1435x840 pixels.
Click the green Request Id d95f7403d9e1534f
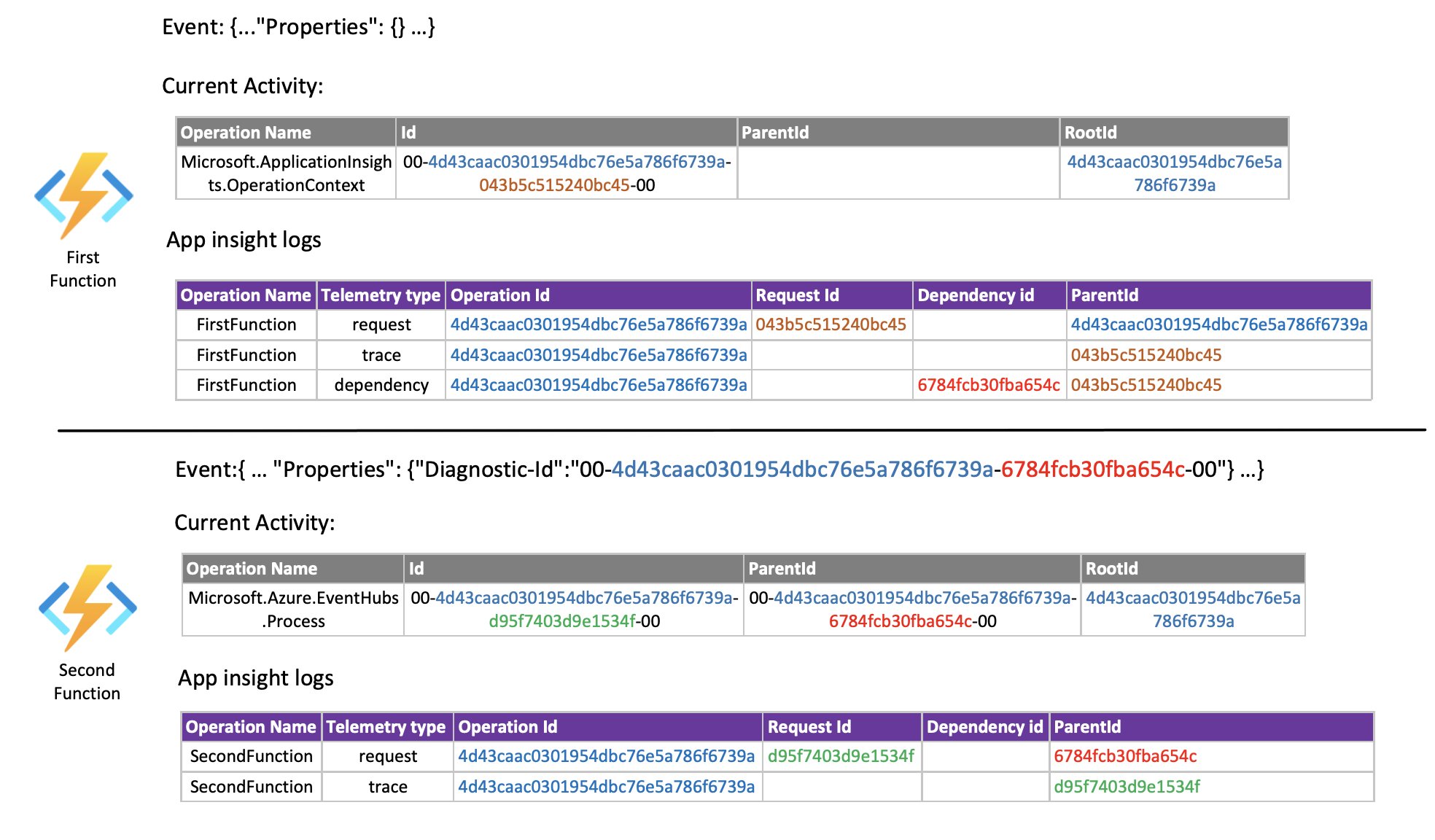point(840,756)
